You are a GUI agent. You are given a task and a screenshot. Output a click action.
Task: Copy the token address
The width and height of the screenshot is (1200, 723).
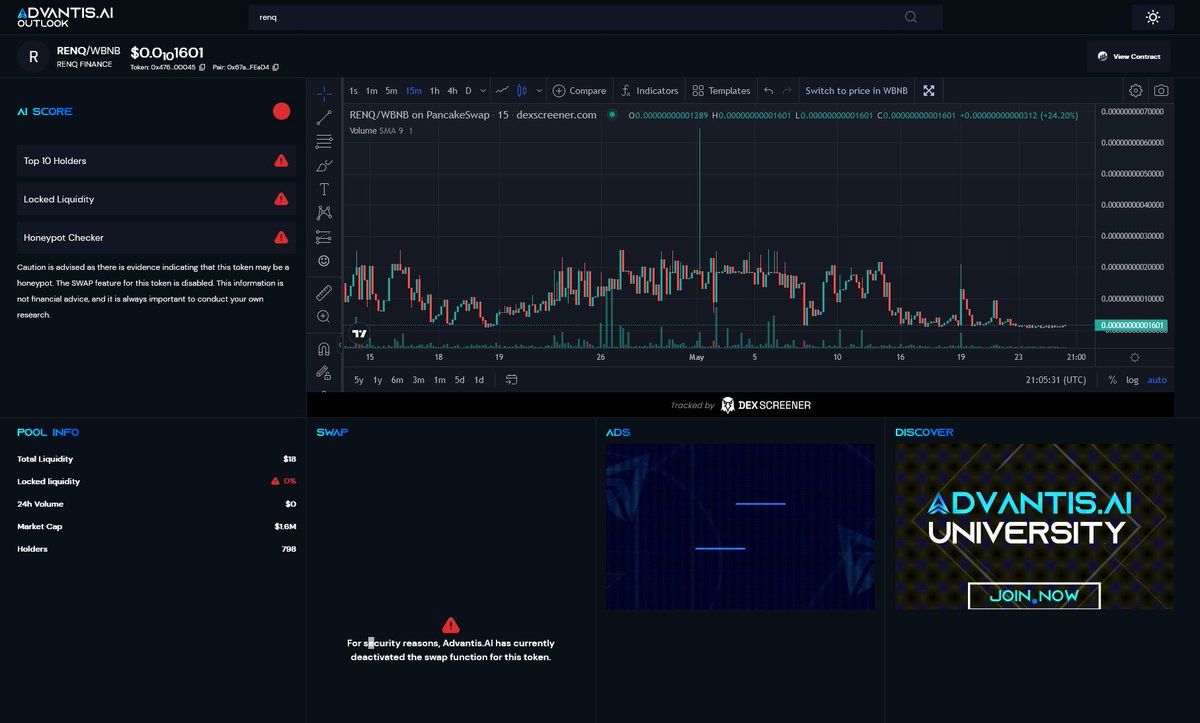coord(202,67)
